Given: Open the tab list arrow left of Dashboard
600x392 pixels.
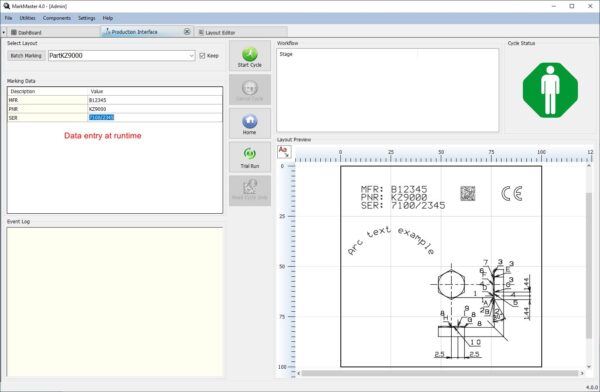Looking at the screenshot, I should (x=4, y=33).
